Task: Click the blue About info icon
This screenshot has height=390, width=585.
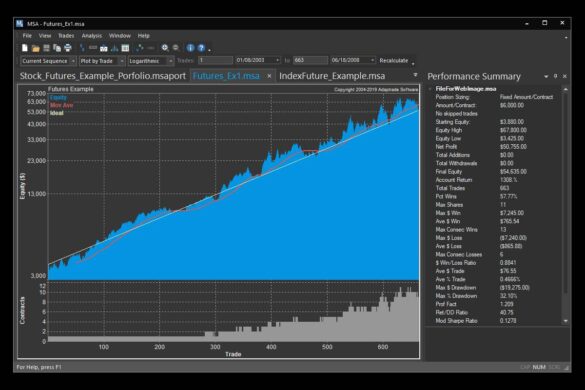Action: click(x=190, y=48)
